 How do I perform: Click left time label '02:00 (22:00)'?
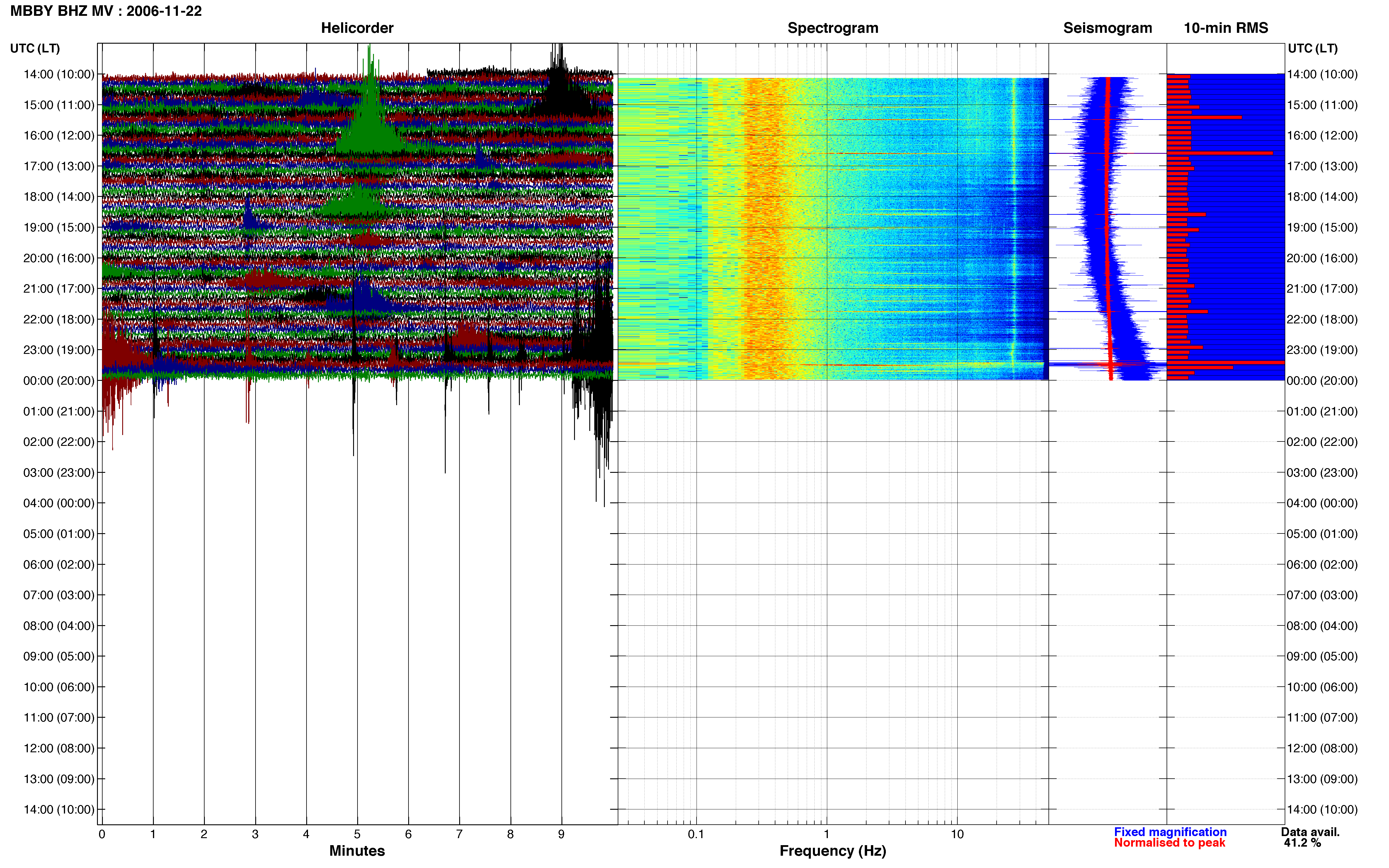[x=59, y=441]
